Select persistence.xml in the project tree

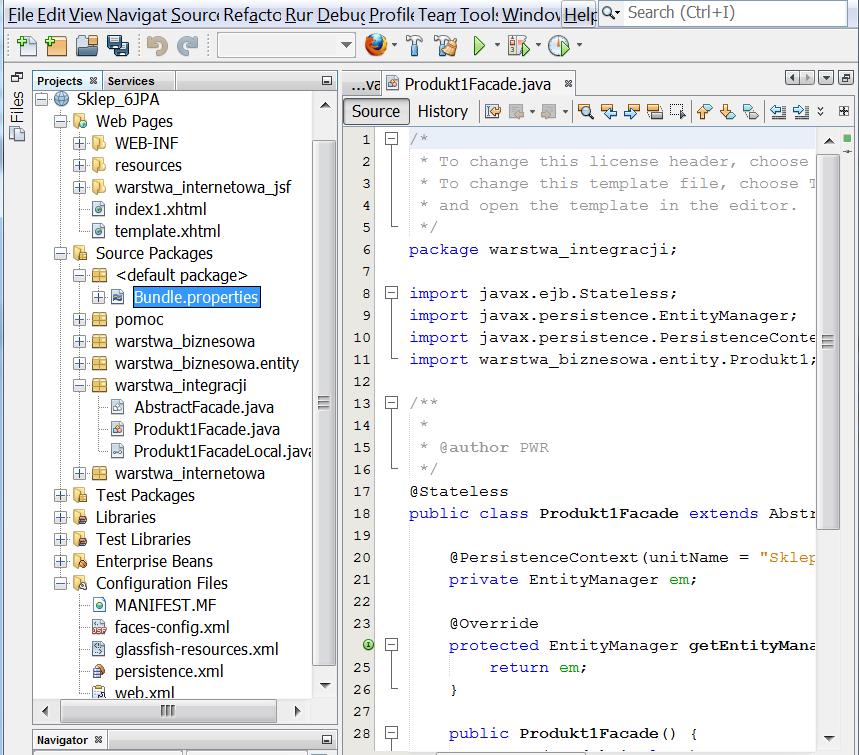tap(169, 671)
